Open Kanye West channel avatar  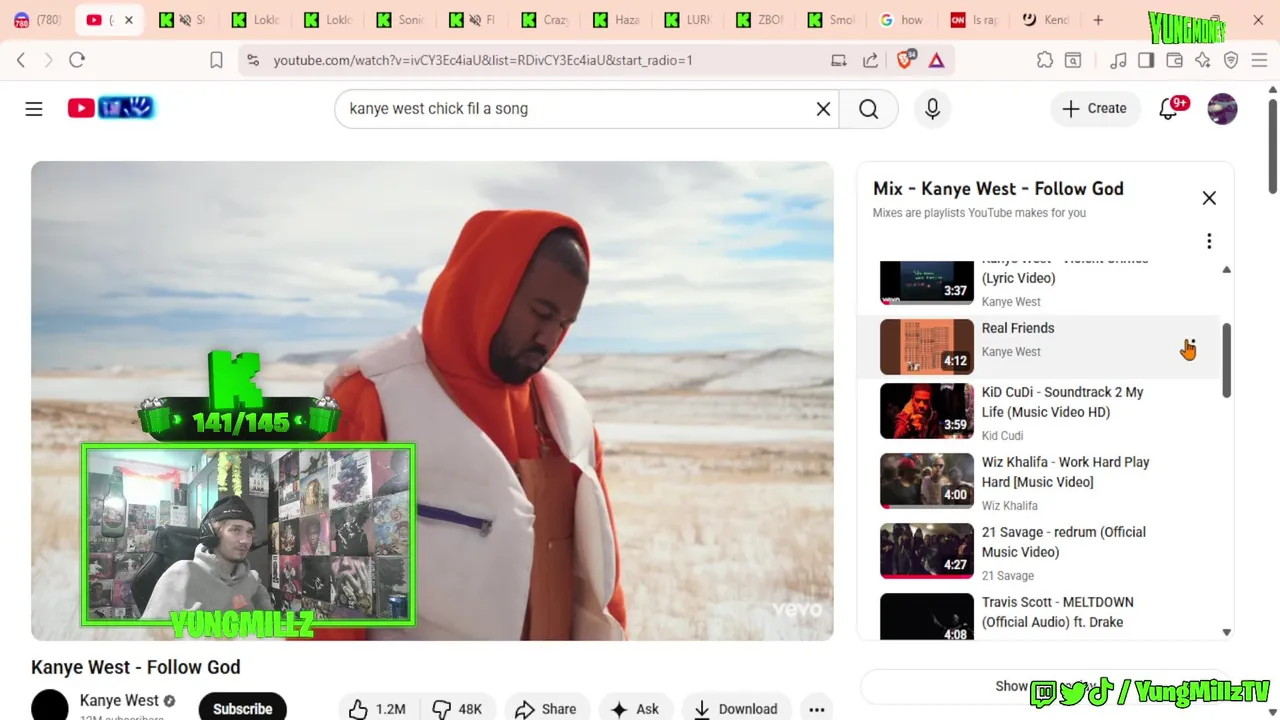49,705
